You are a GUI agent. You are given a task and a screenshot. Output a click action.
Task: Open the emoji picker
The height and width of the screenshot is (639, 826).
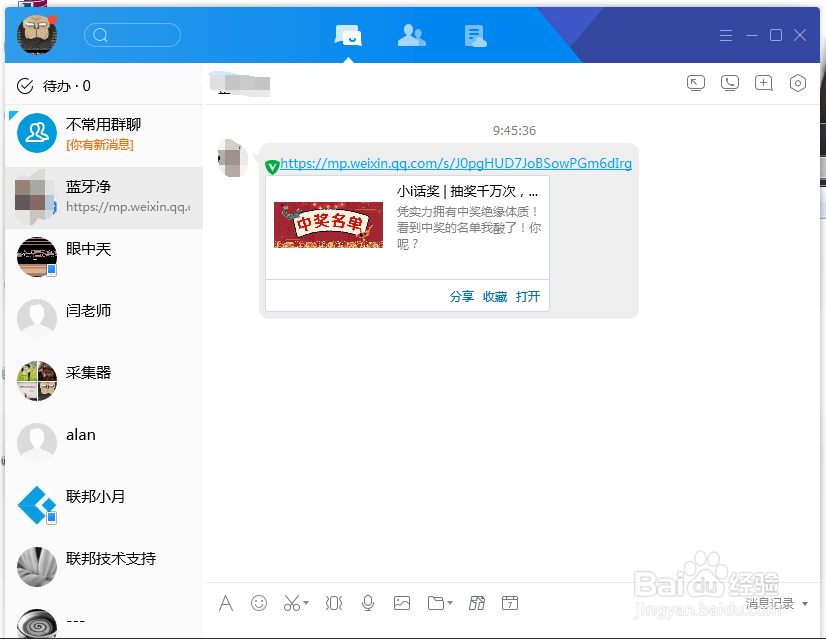[259, 603]
